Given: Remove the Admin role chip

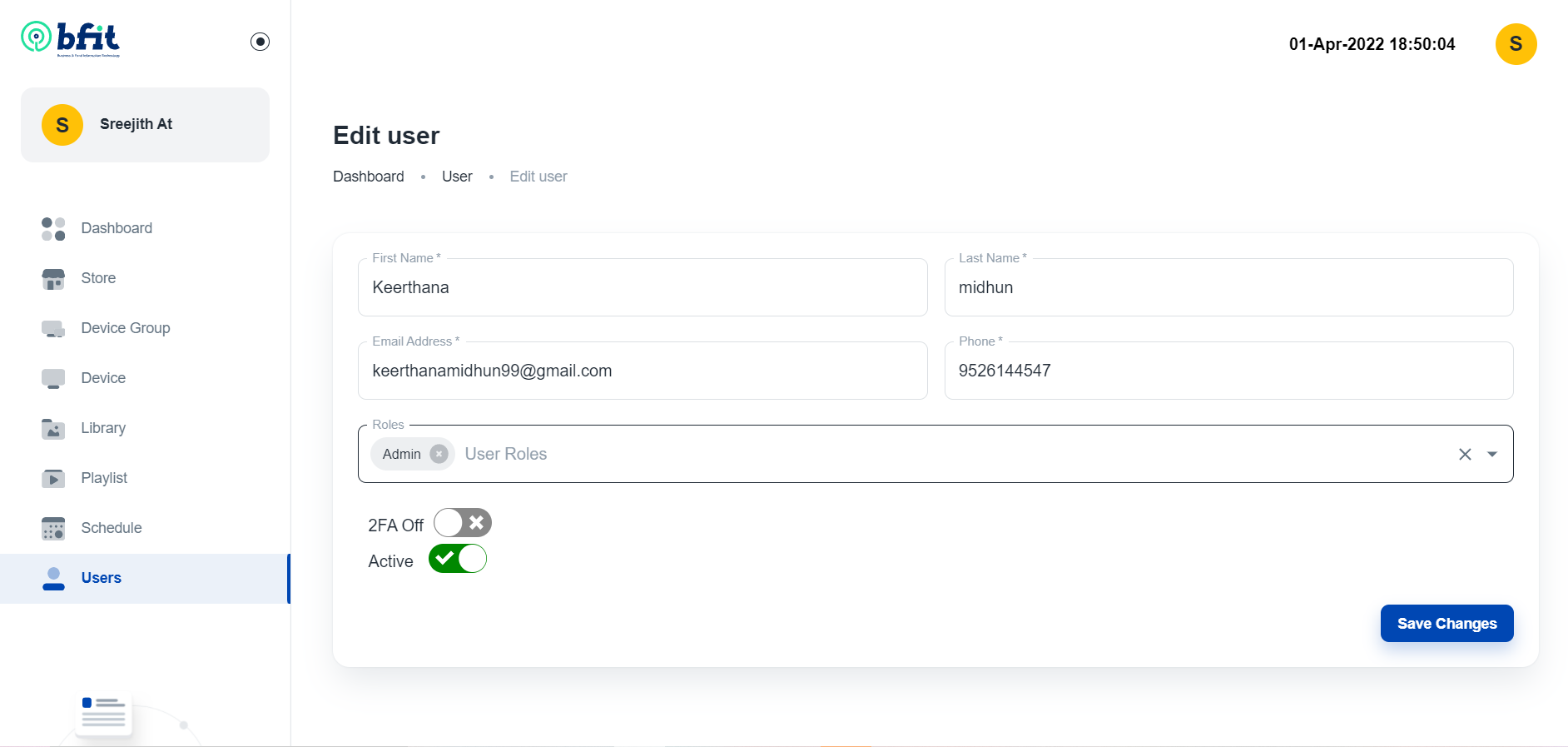Looking at the screenshot, I should coord(439,454).
